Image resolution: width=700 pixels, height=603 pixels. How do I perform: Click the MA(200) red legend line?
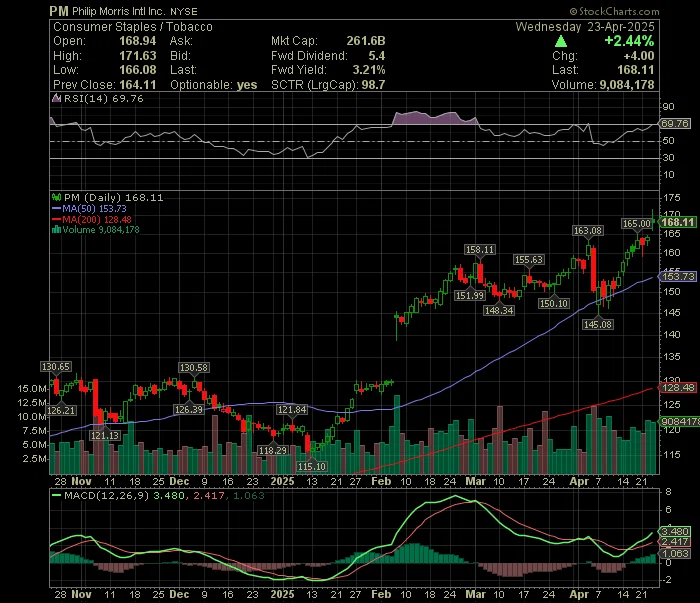click(x=57, y=219)
